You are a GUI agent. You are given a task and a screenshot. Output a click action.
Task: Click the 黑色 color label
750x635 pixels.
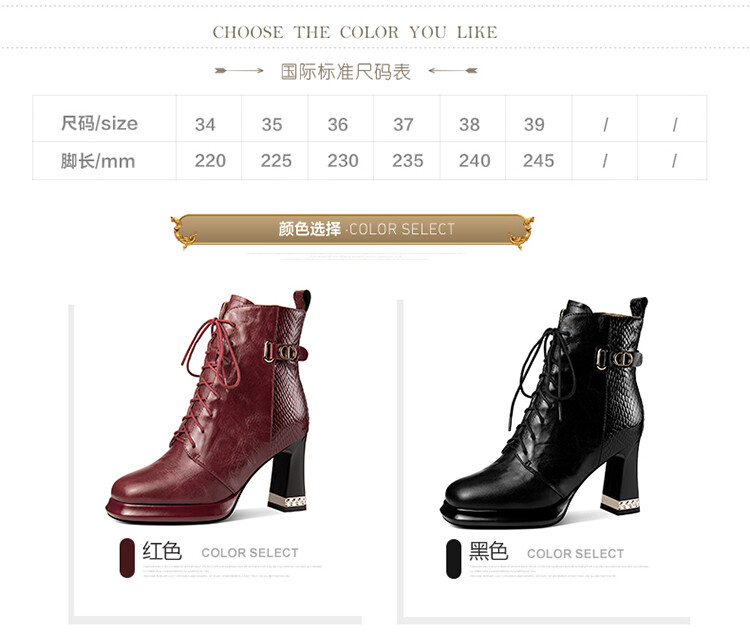(x=488, y=551)
